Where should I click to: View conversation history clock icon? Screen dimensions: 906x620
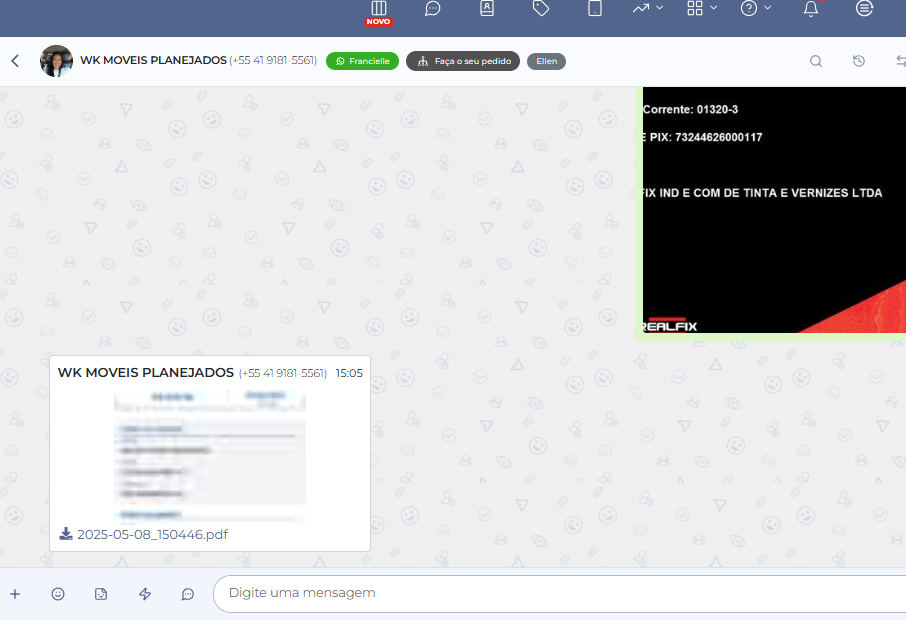coord(859,61)
